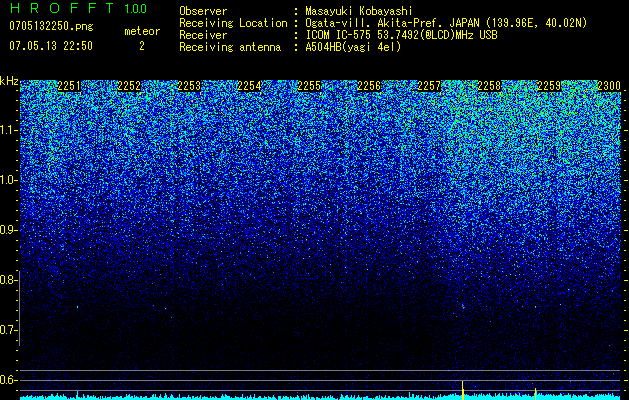Click the 1.1 kHz axis label
Image resolution: width=629 pixels, height=400 pixels.
point(8,130)
